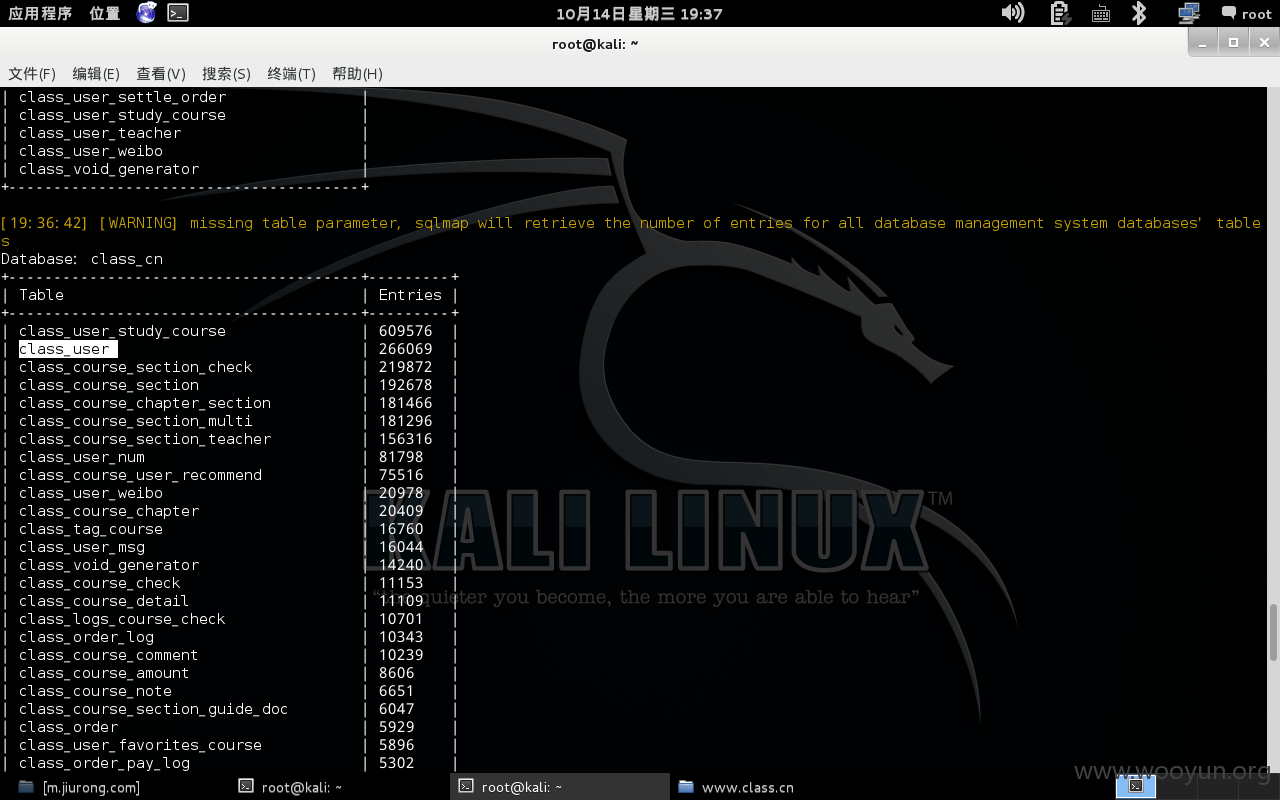Click the volume speaker icon

pyautogui.click(x=1012, y=13)
